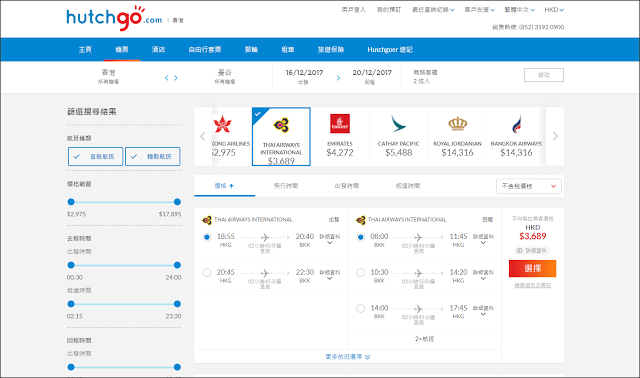
Task: Click Thai Airways logo in outbound flight panel
Action: click(x=207, y=220)
